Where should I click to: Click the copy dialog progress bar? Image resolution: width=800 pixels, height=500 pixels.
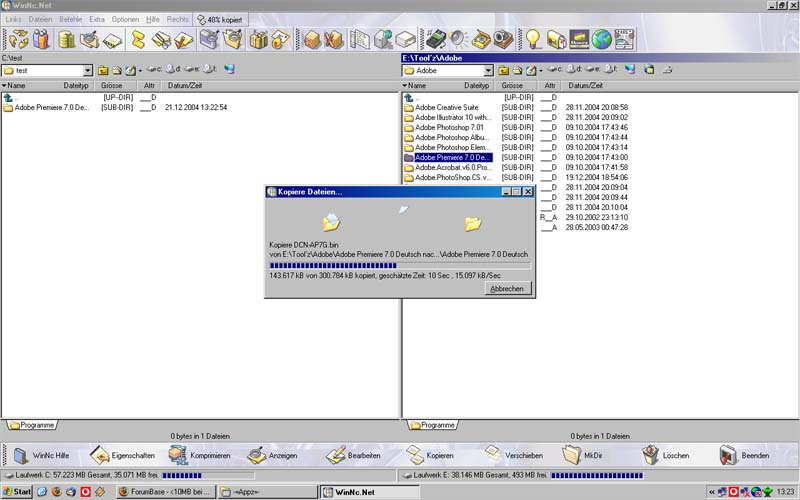pyautogui.click(x=400, y=265)
